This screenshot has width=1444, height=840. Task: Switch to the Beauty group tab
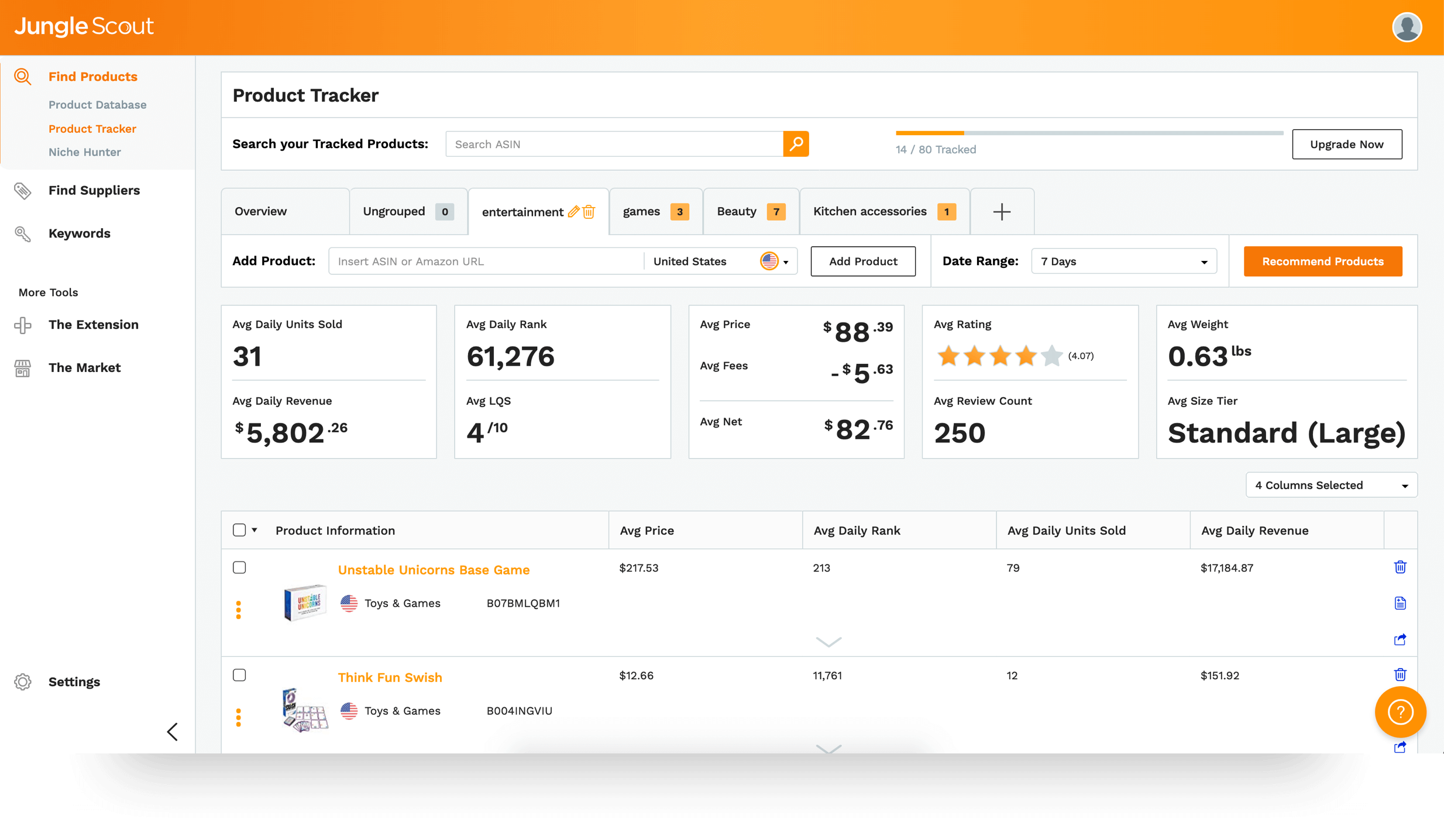tap(736, 211)
